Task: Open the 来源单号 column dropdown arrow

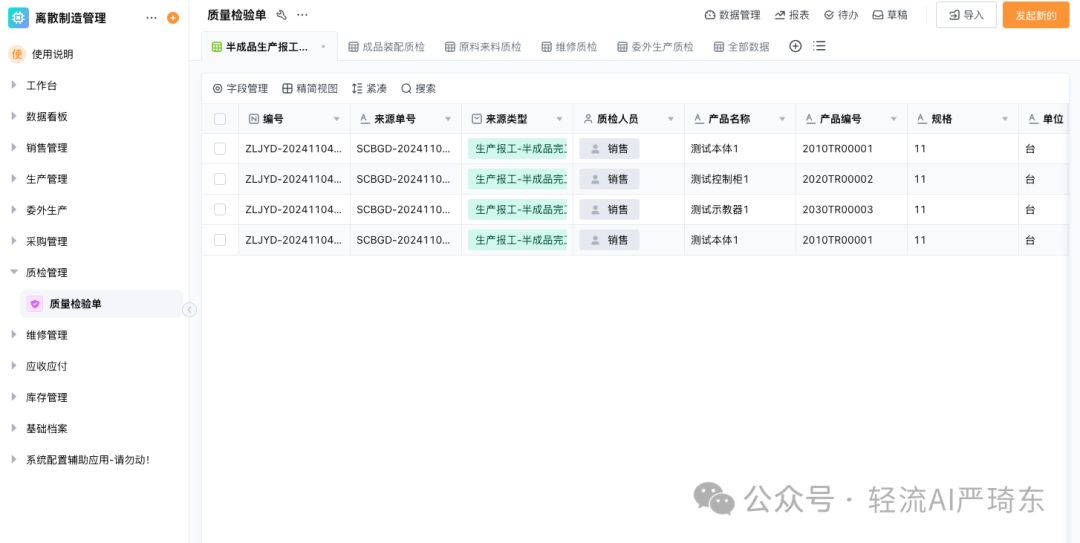Action: coord(448,119)
